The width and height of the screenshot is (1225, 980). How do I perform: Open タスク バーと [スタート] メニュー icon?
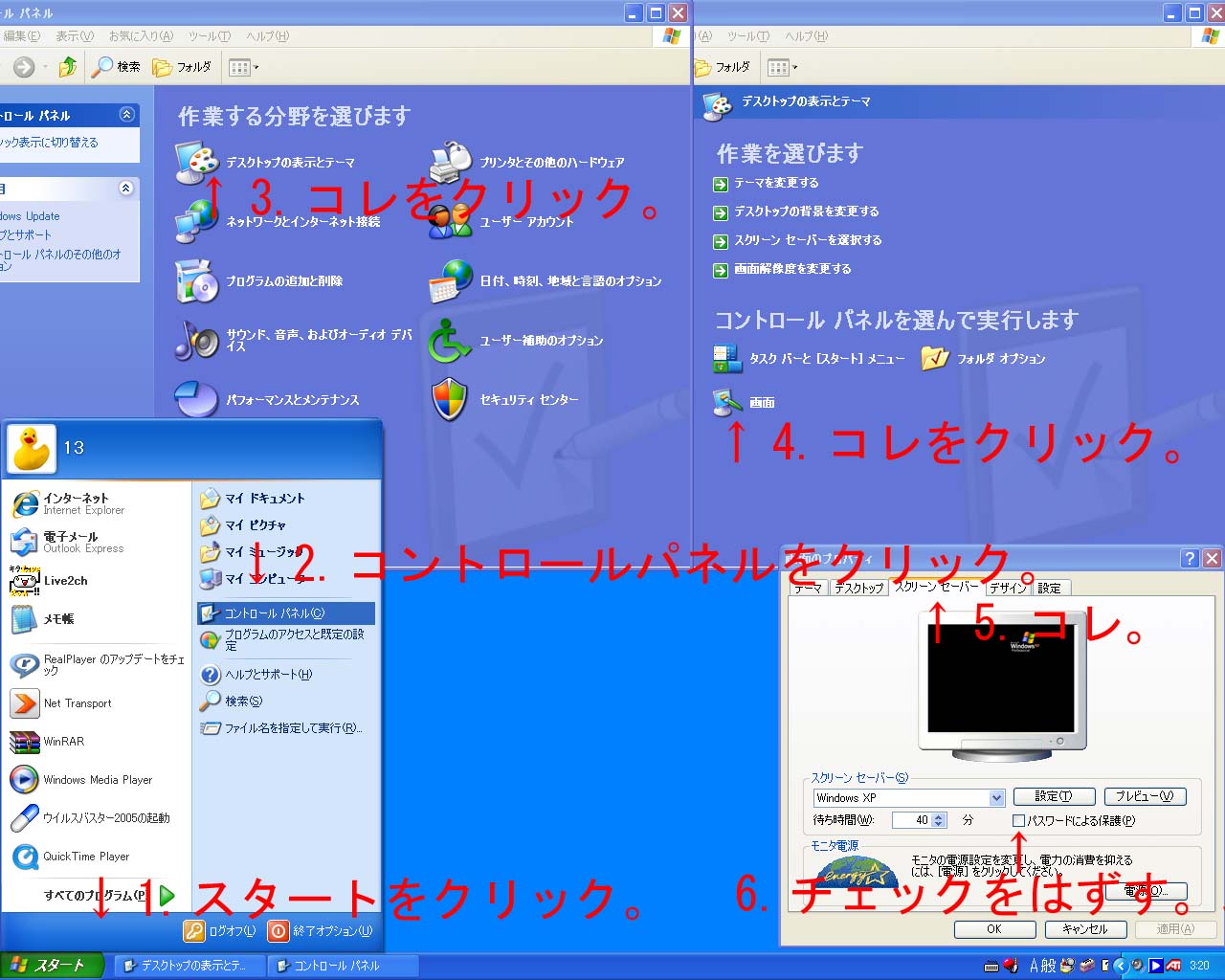728,359
